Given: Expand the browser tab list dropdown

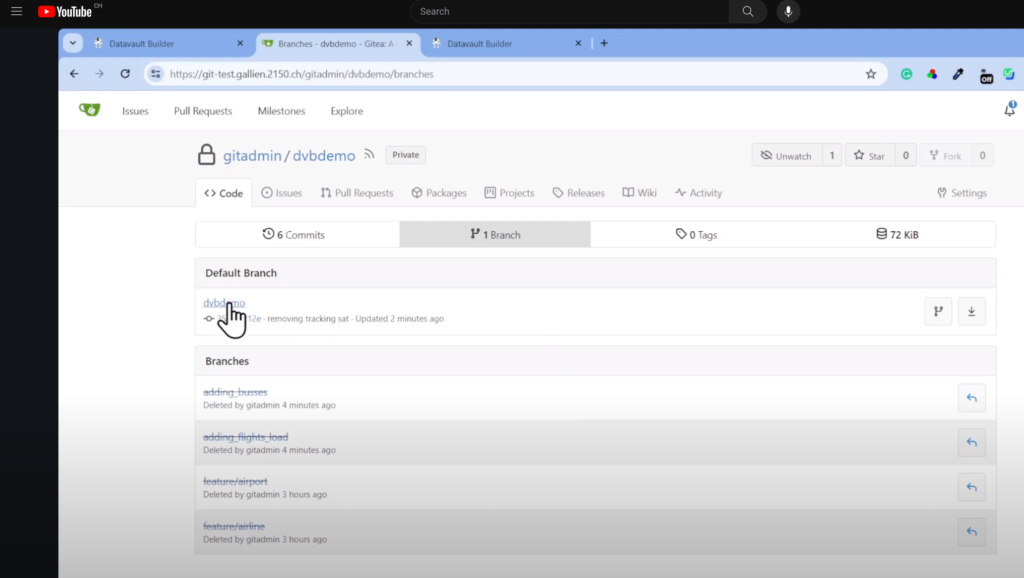Looking at the screenshot, I should pyautogui.click(x=73, y=43).
